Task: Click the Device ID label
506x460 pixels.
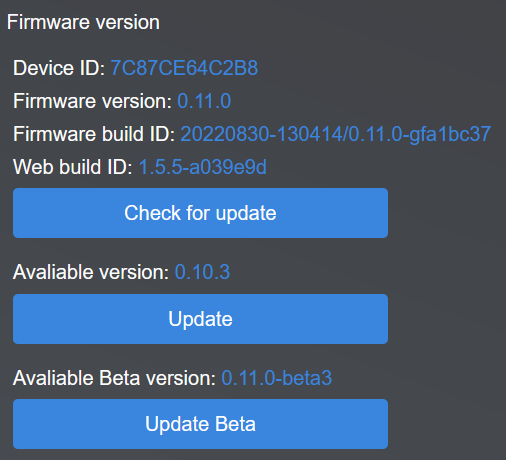Action: 59,68
